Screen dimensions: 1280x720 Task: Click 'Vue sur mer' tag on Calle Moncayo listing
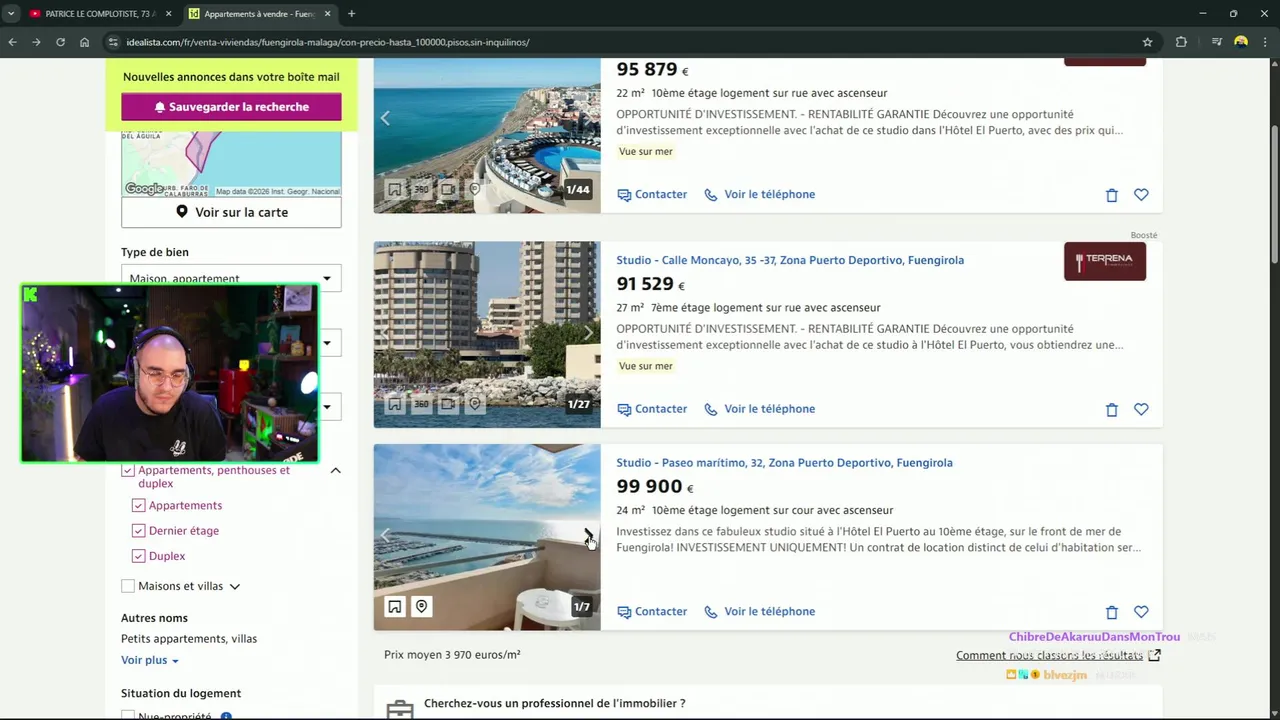click(646, 366)
